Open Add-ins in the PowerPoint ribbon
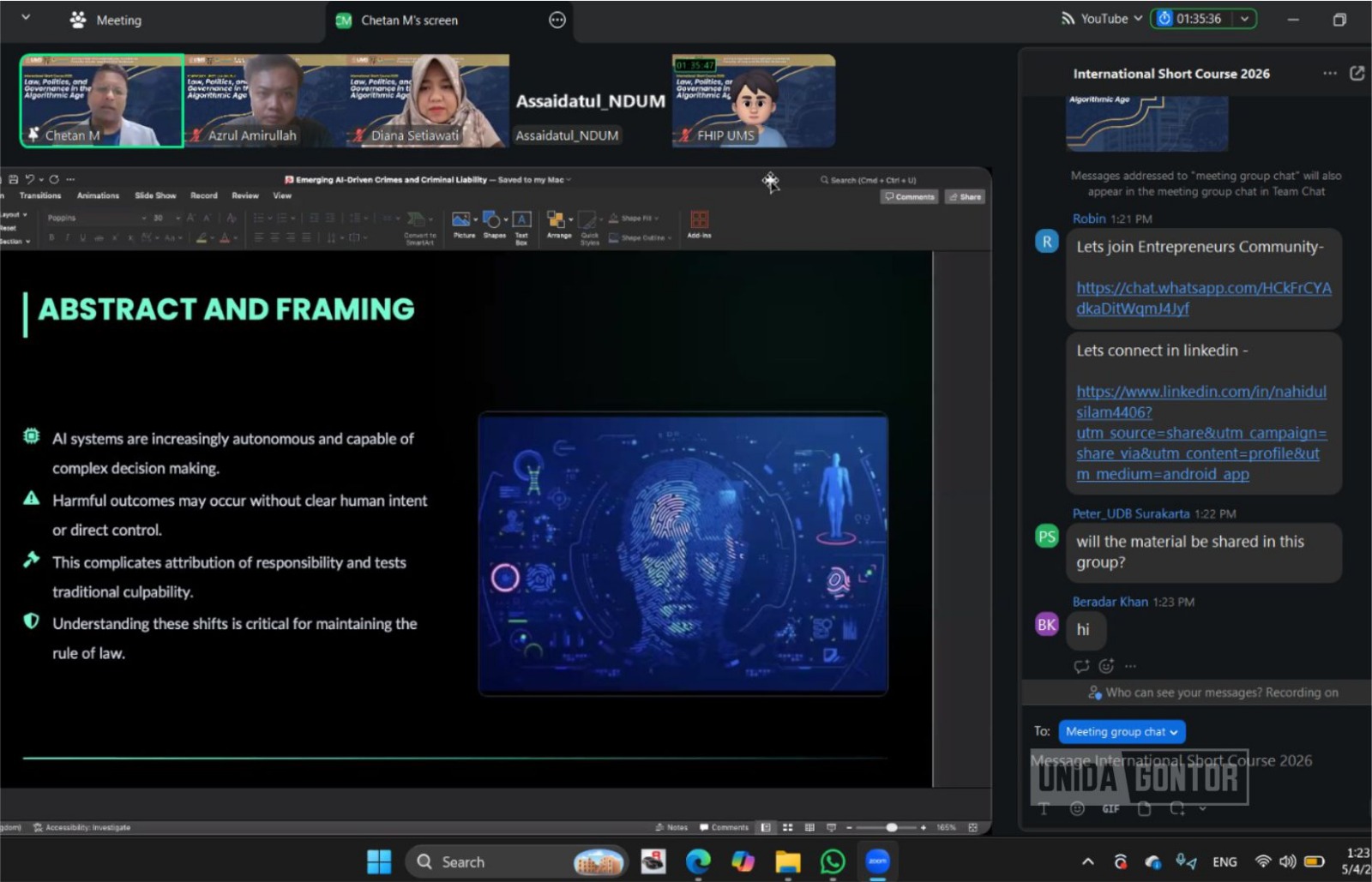 pos(699,226)
